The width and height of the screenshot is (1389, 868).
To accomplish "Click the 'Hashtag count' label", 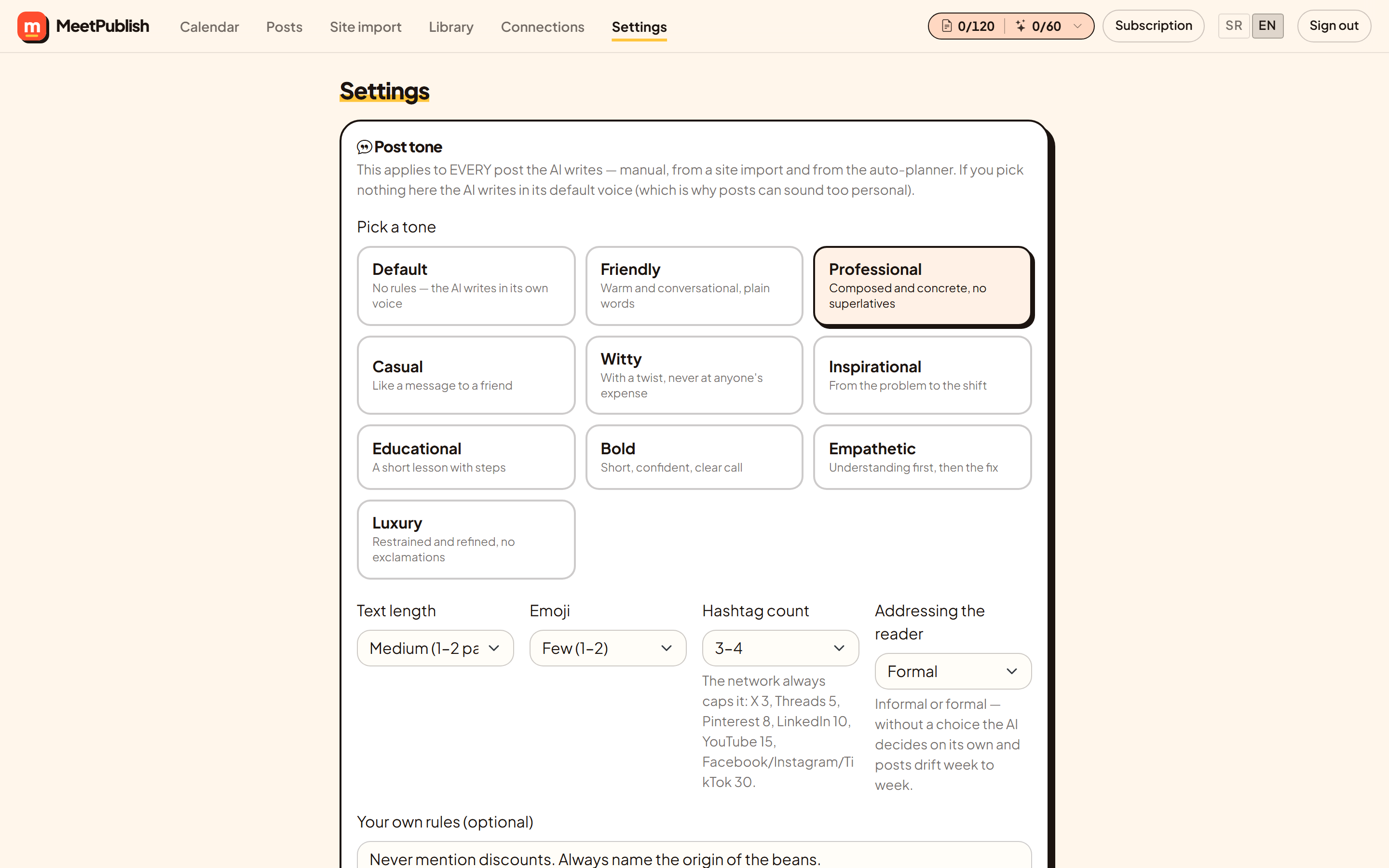I will [x=755, y=611].
